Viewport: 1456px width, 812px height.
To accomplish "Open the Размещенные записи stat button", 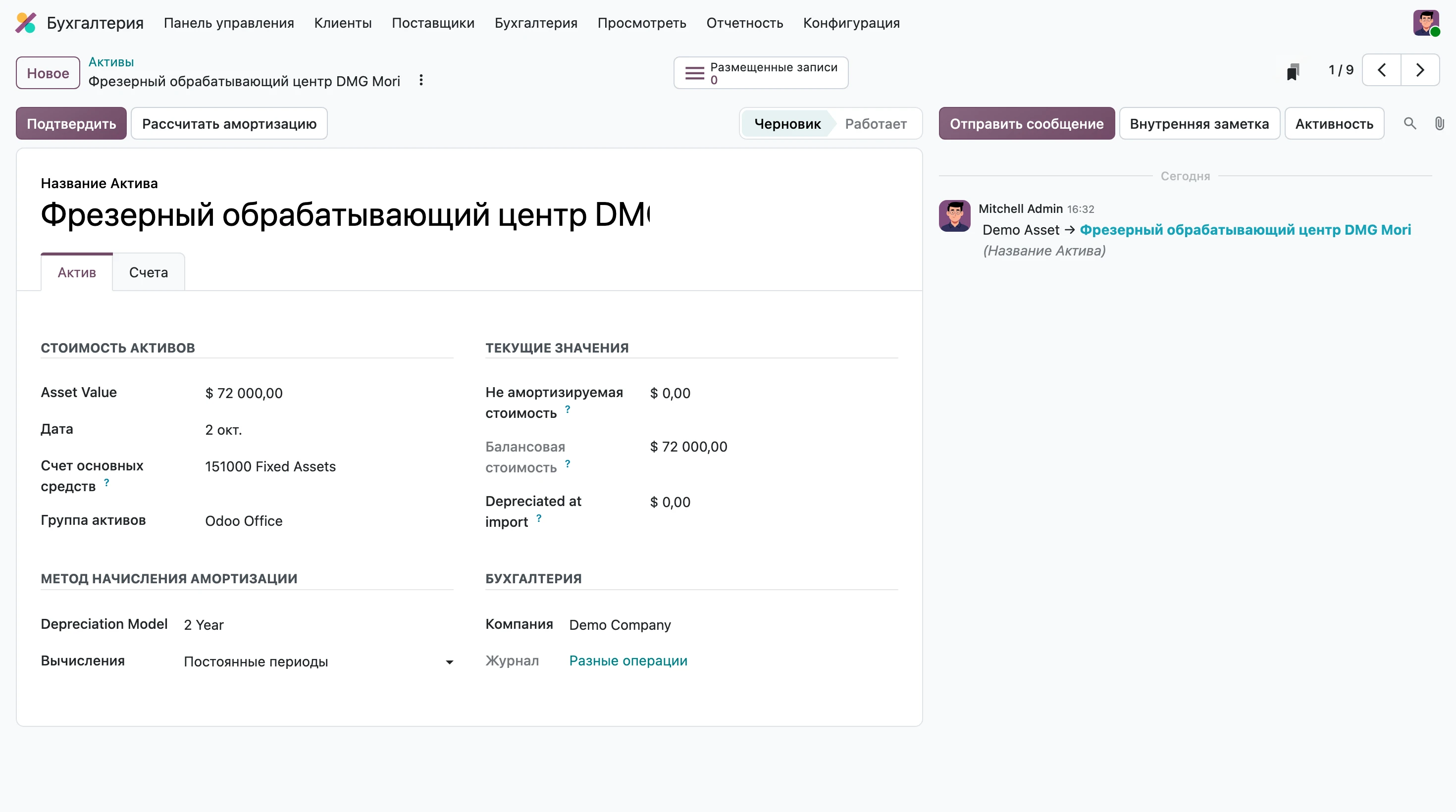I will [761, 73].
